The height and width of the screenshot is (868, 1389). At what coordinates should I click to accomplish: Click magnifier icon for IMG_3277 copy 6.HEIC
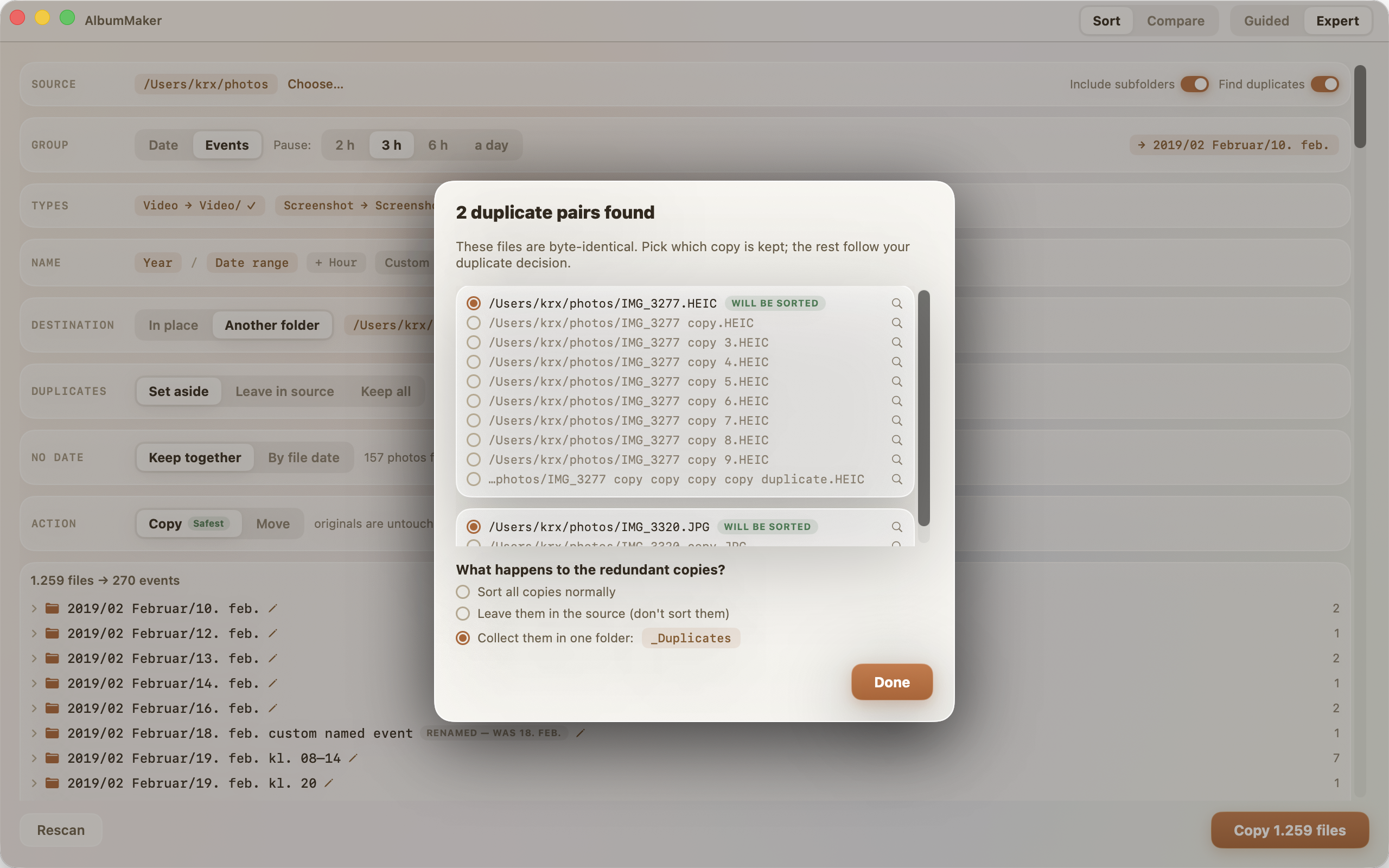[896, 401]
